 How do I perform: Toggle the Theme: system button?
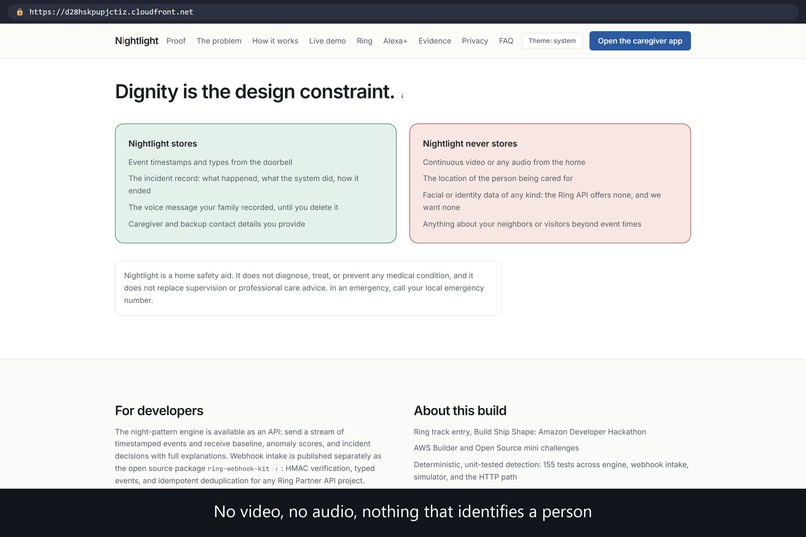click(x=552, y=41)
